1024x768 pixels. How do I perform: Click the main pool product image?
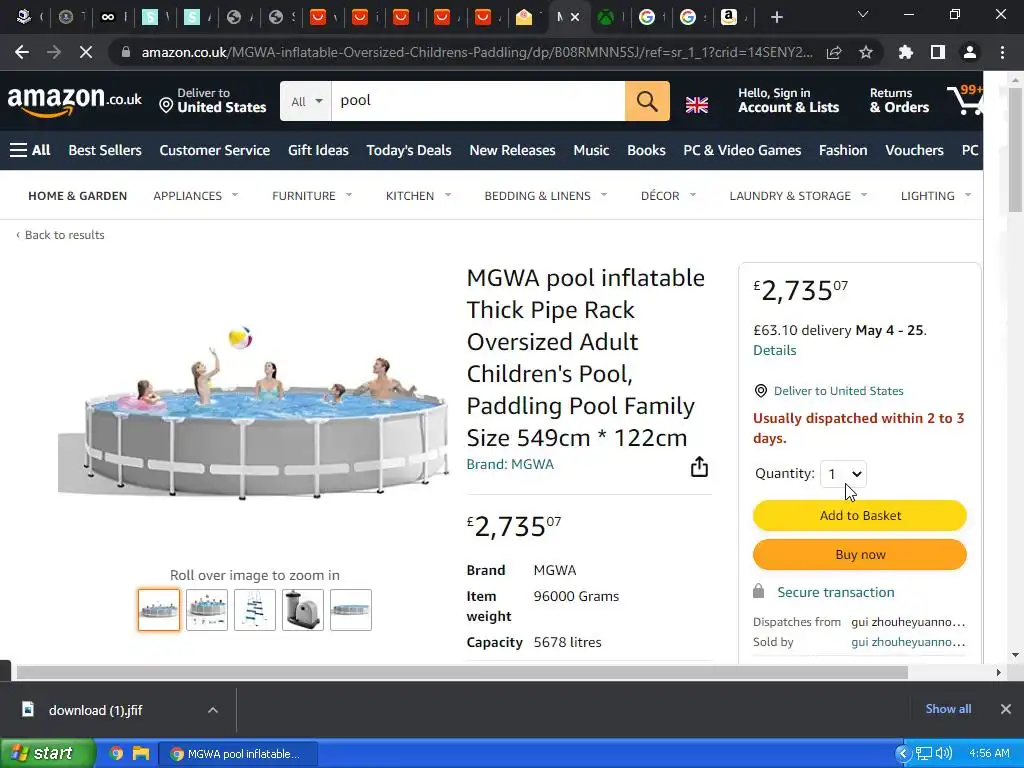point(255,411)
